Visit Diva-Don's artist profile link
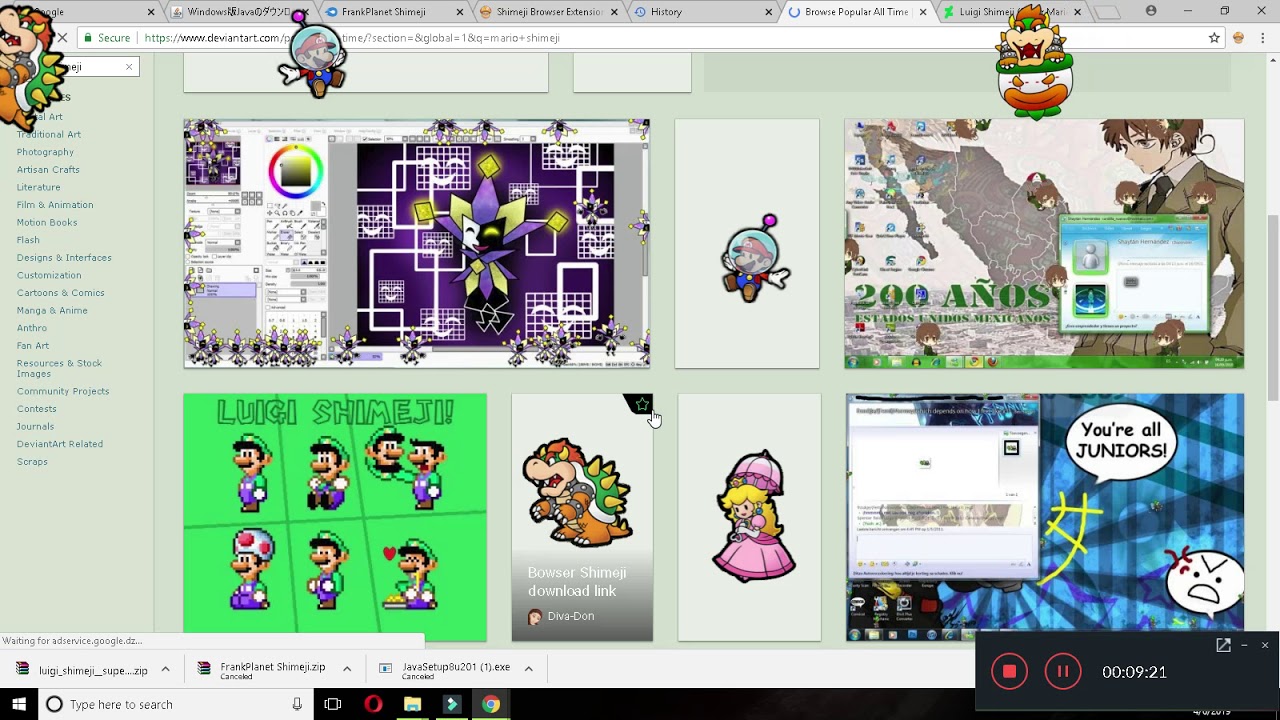Screen dimensions: 1280x720 571,616
